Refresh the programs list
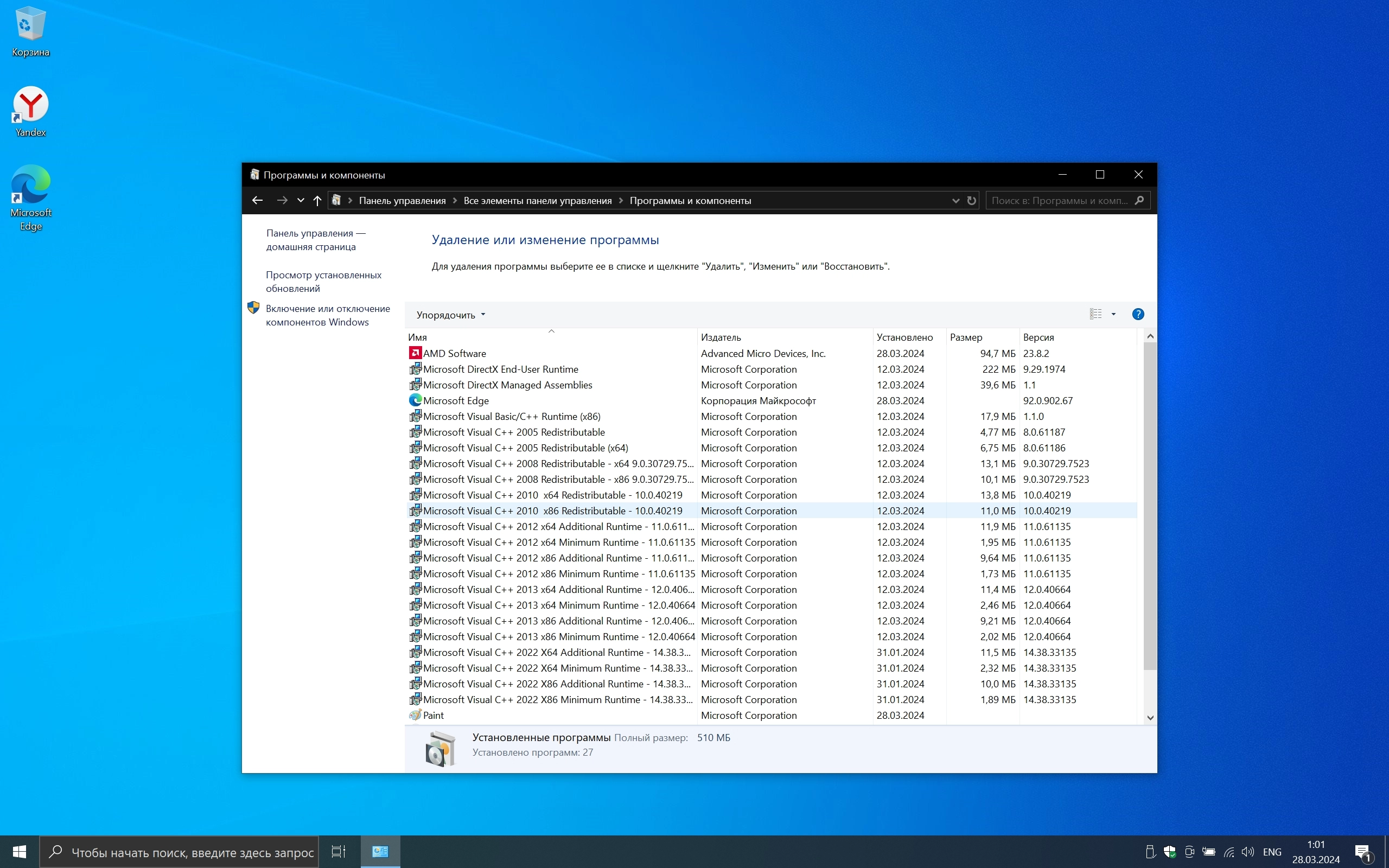 (x=971, y=200)
